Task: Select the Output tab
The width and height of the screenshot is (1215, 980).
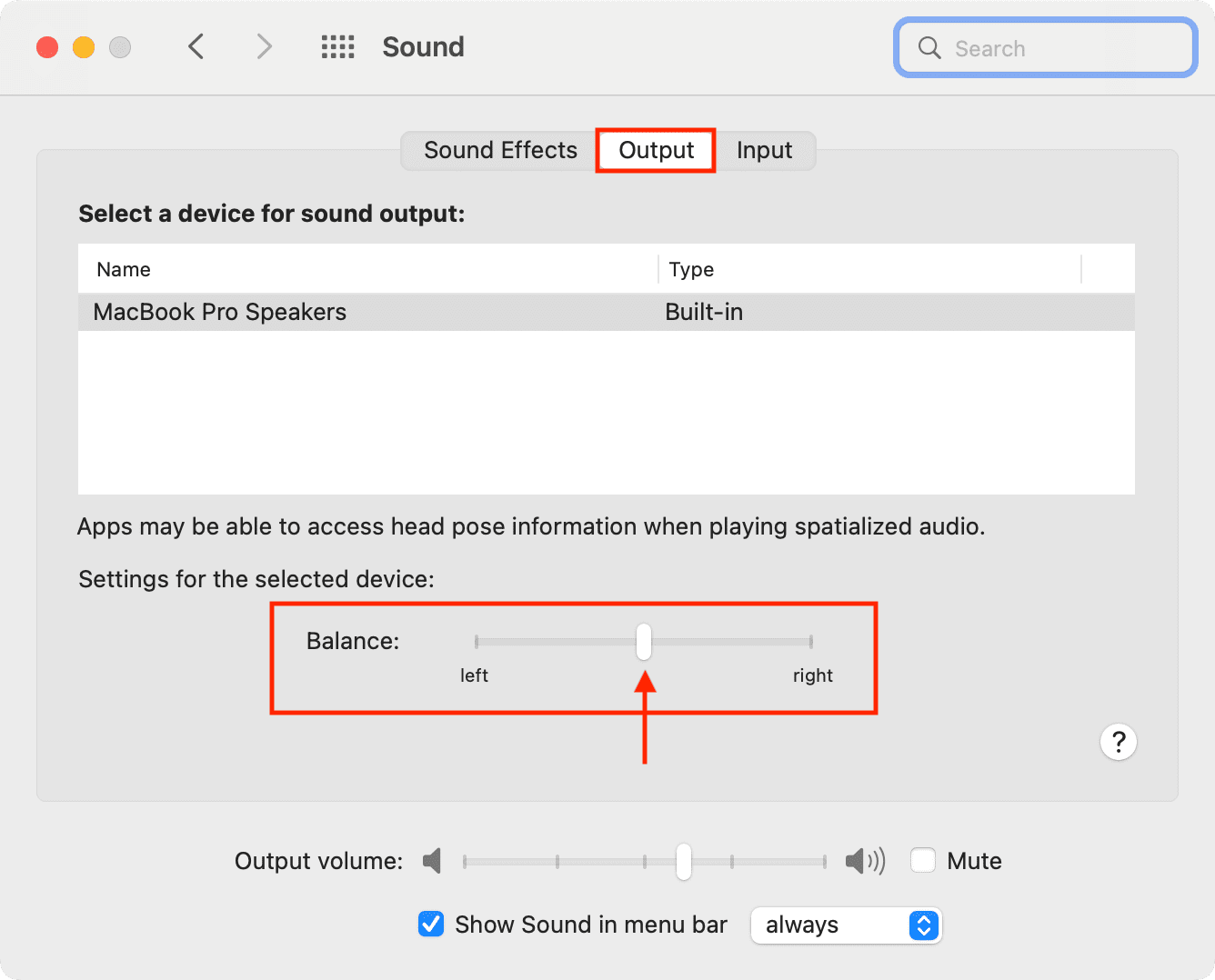Action: [656, 150]
